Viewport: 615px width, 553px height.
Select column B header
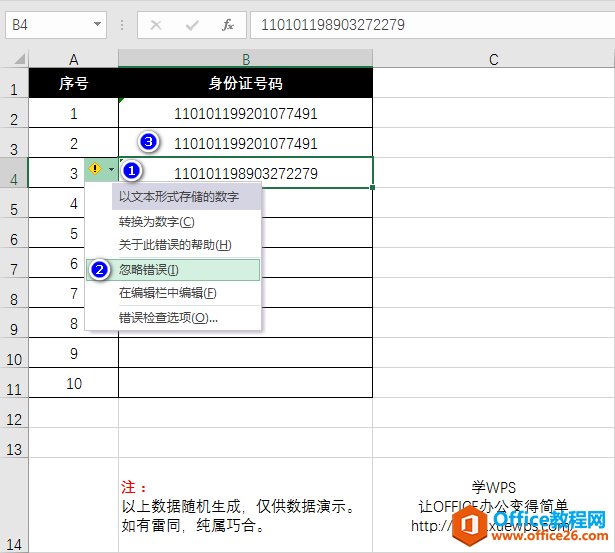click(246, 59)
